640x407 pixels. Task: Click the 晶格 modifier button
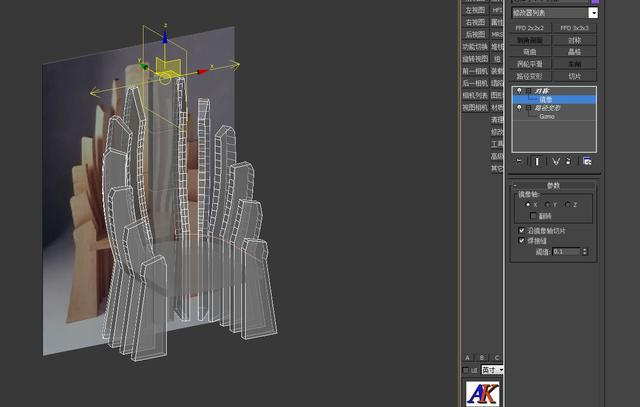(574, 52)
